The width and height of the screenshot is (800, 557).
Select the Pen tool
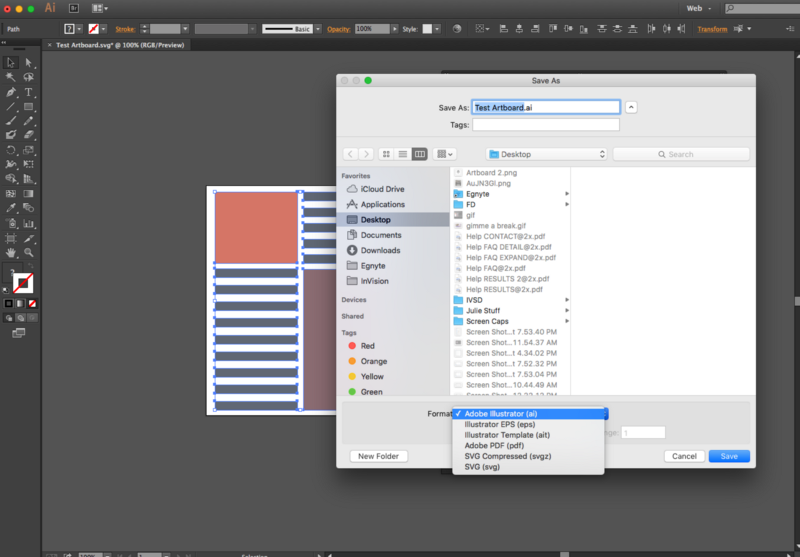[x=10, y=92]
